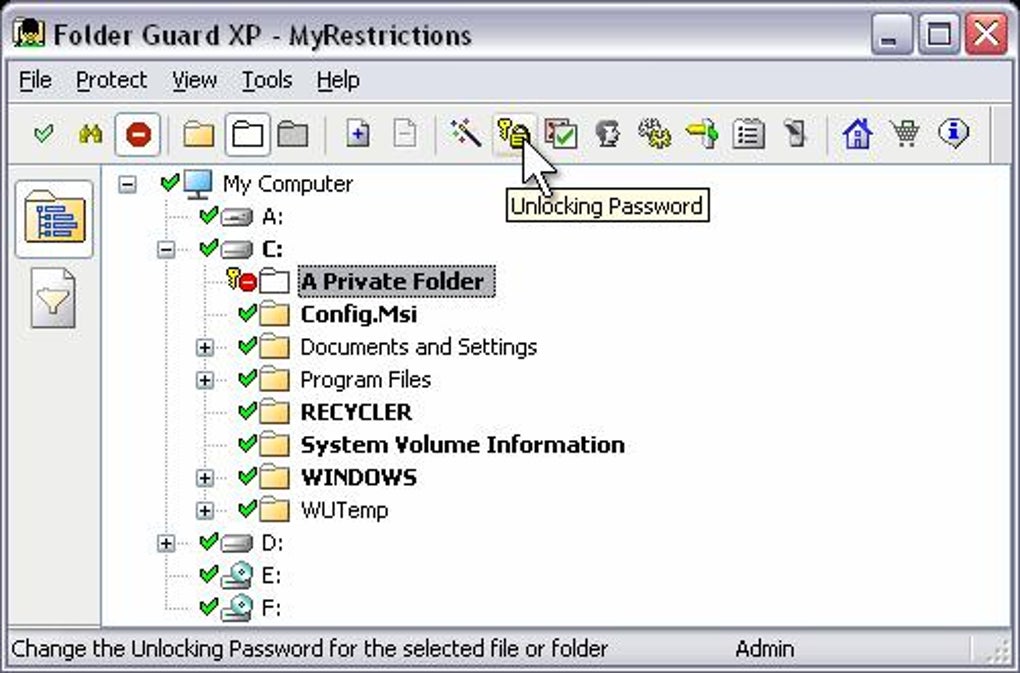Screen dimensions: 1020x673
Task: Open the Protect menu
Action: pyautogui.click(x=111, y=81)
